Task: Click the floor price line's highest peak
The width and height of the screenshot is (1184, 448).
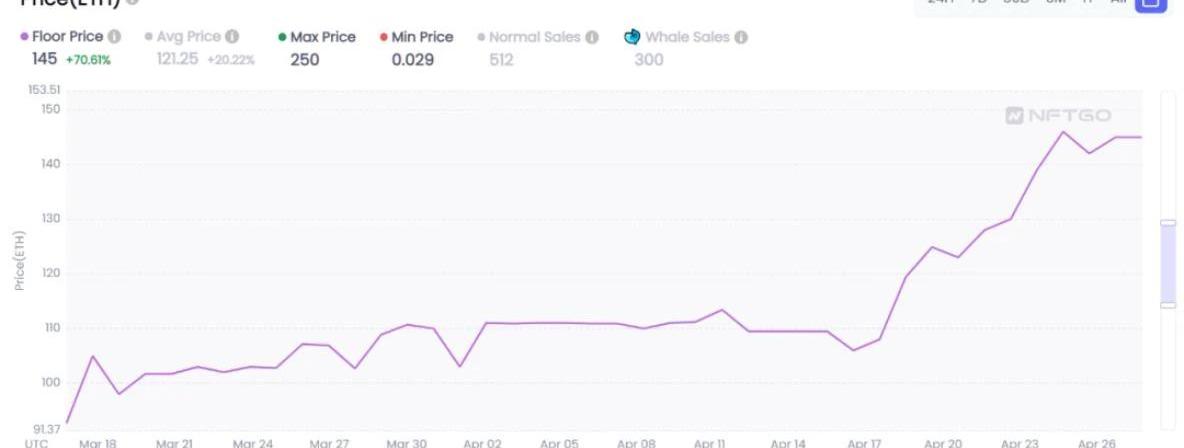Action: pyautogui.click(x=1063, y=131)
